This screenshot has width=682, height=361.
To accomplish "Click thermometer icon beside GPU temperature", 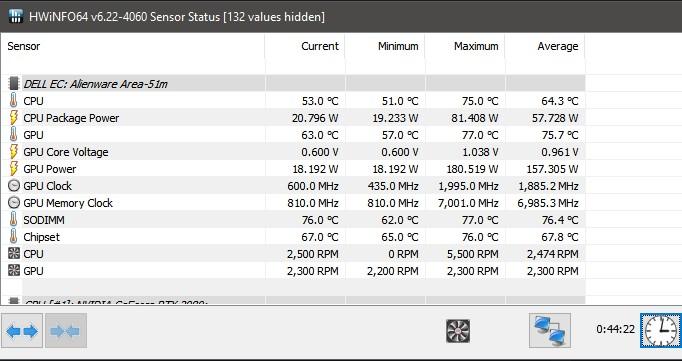I will point(13,134).
